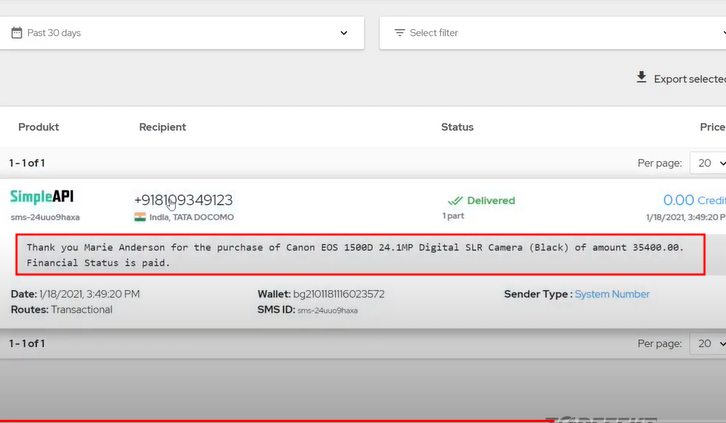The height and width of the screenshot is (423, 726).
Task: Open the top Per page 20 dropdown
Action: (x=708, y=163)
